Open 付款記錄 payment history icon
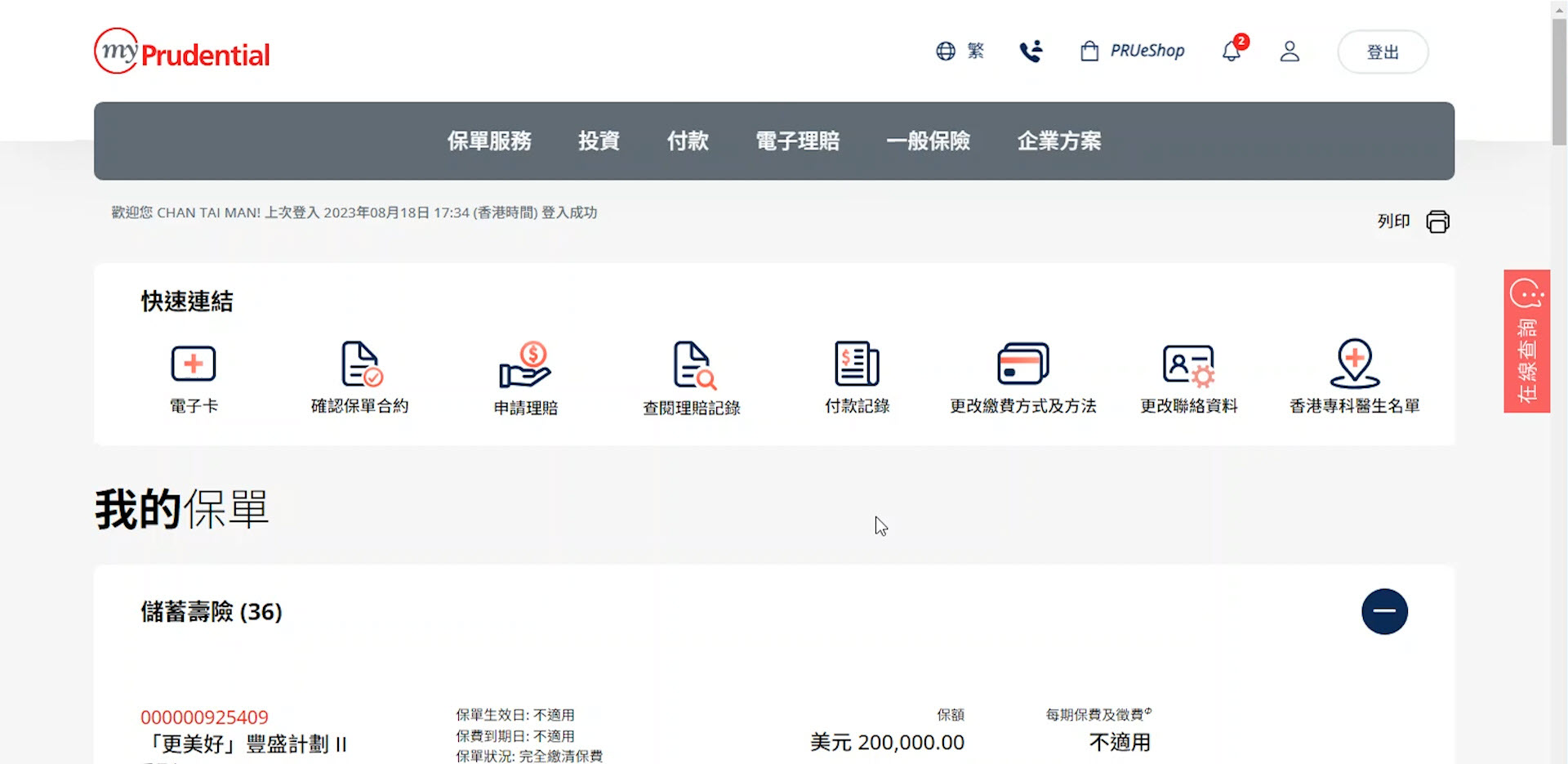Image resolution: width=1568 pixels, height=764 pixels. (x=857, y=364)
